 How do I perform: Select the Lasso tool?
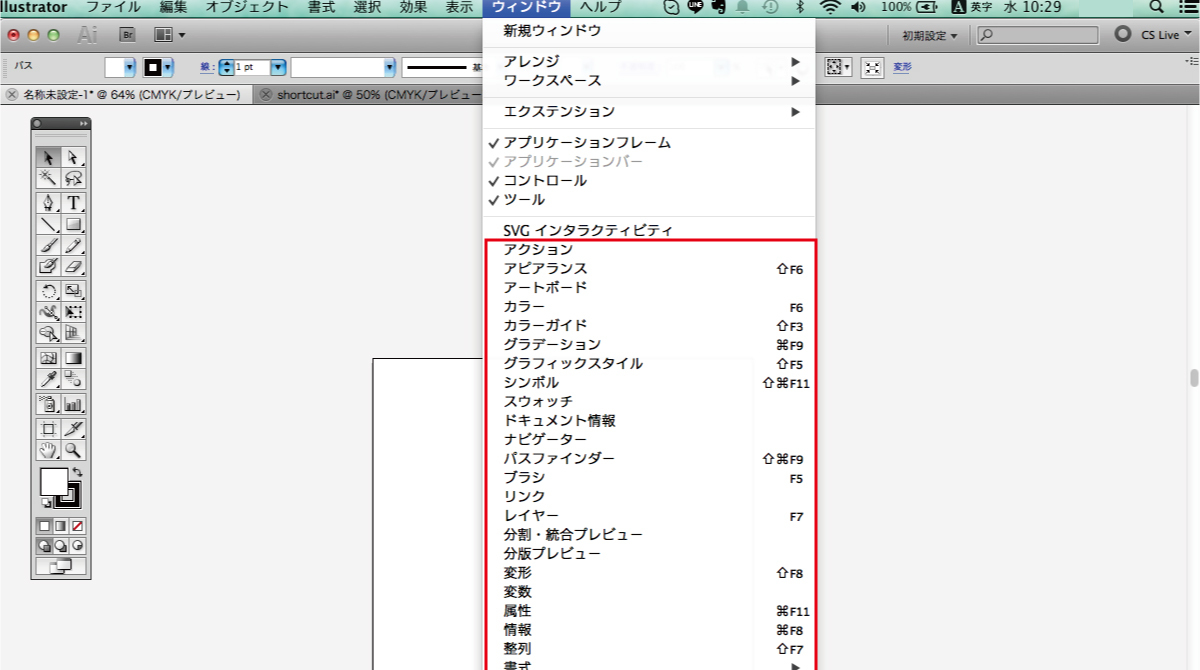pos(74,178)
